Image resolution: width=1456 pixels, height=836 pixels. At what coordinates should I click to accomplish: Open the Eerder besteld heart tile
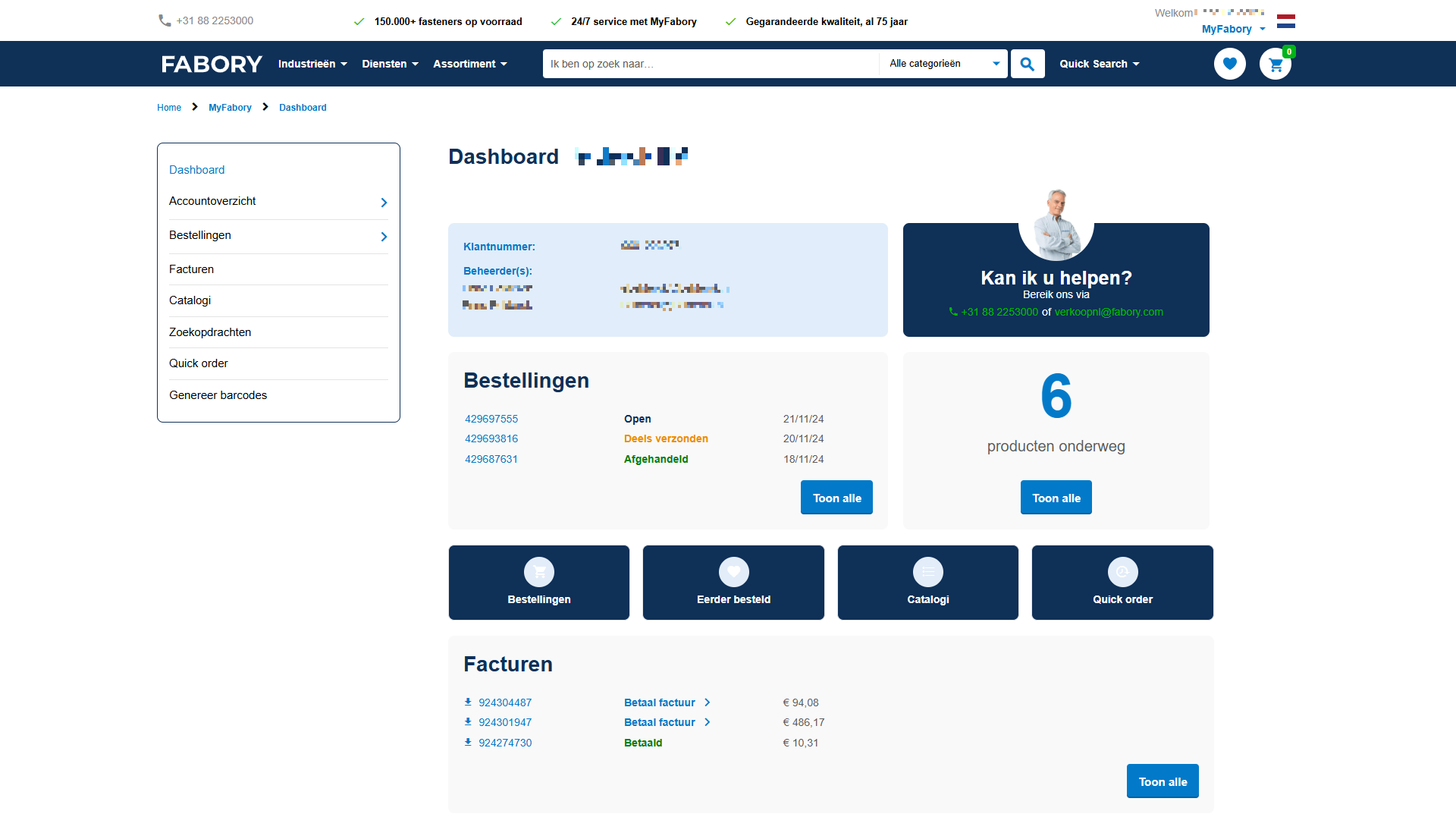click(733, 583)
